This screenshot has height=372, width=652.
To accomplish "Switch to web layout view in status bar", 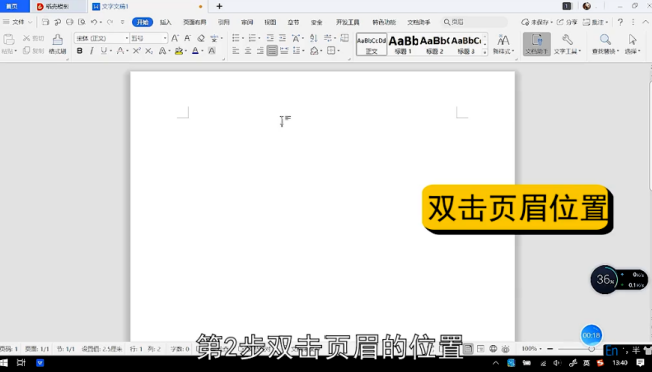I will [x=493, y=349].
